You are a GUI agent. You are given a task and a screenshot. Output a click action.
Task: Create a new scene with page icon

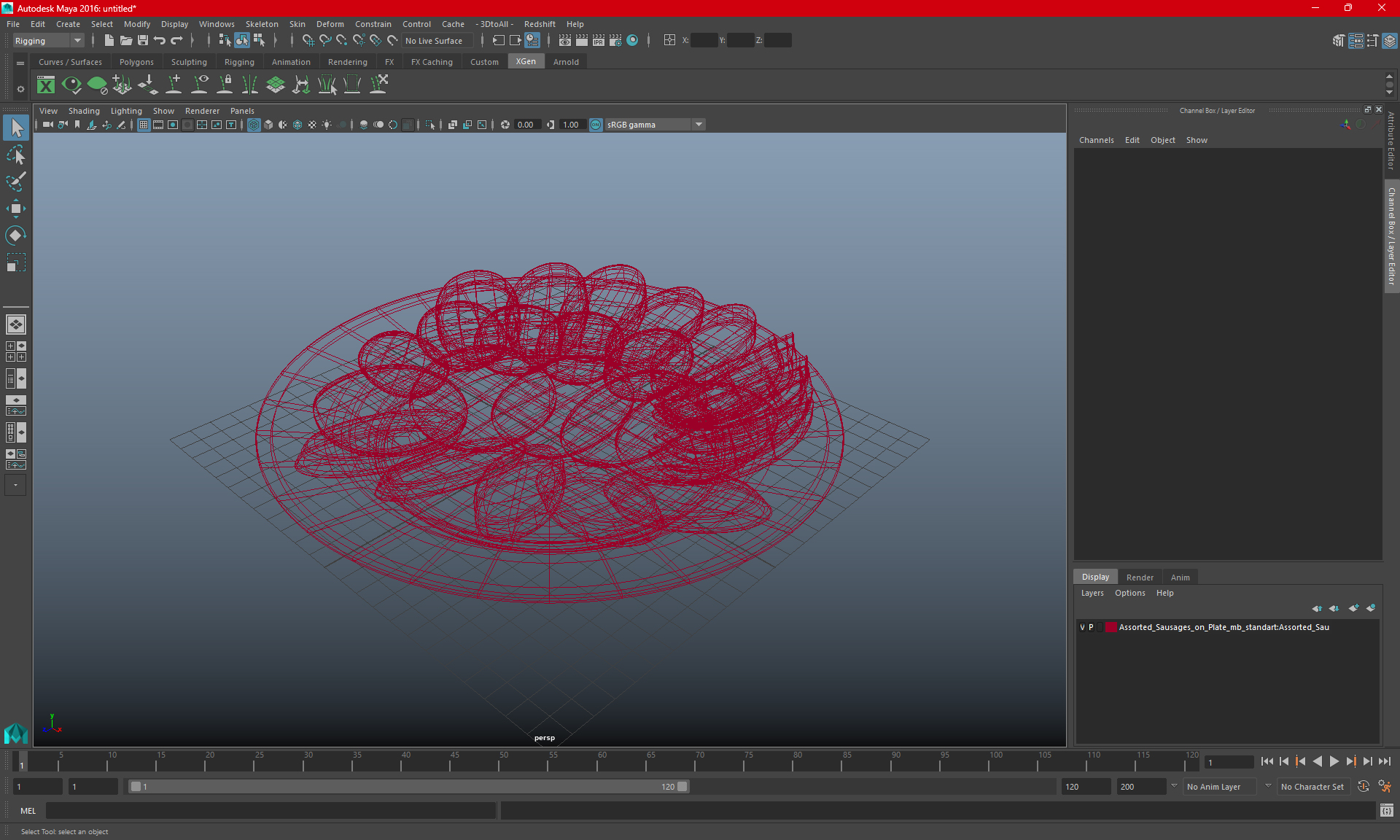[109, 41]
